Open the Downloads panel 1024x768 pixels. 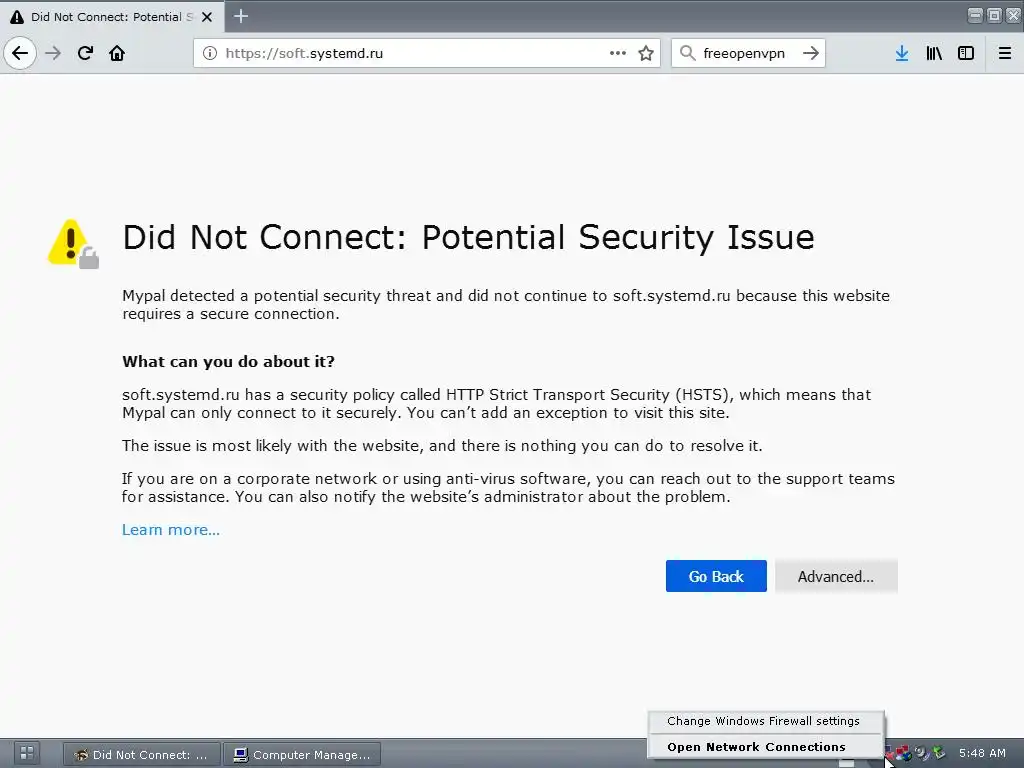coord(901,54)
